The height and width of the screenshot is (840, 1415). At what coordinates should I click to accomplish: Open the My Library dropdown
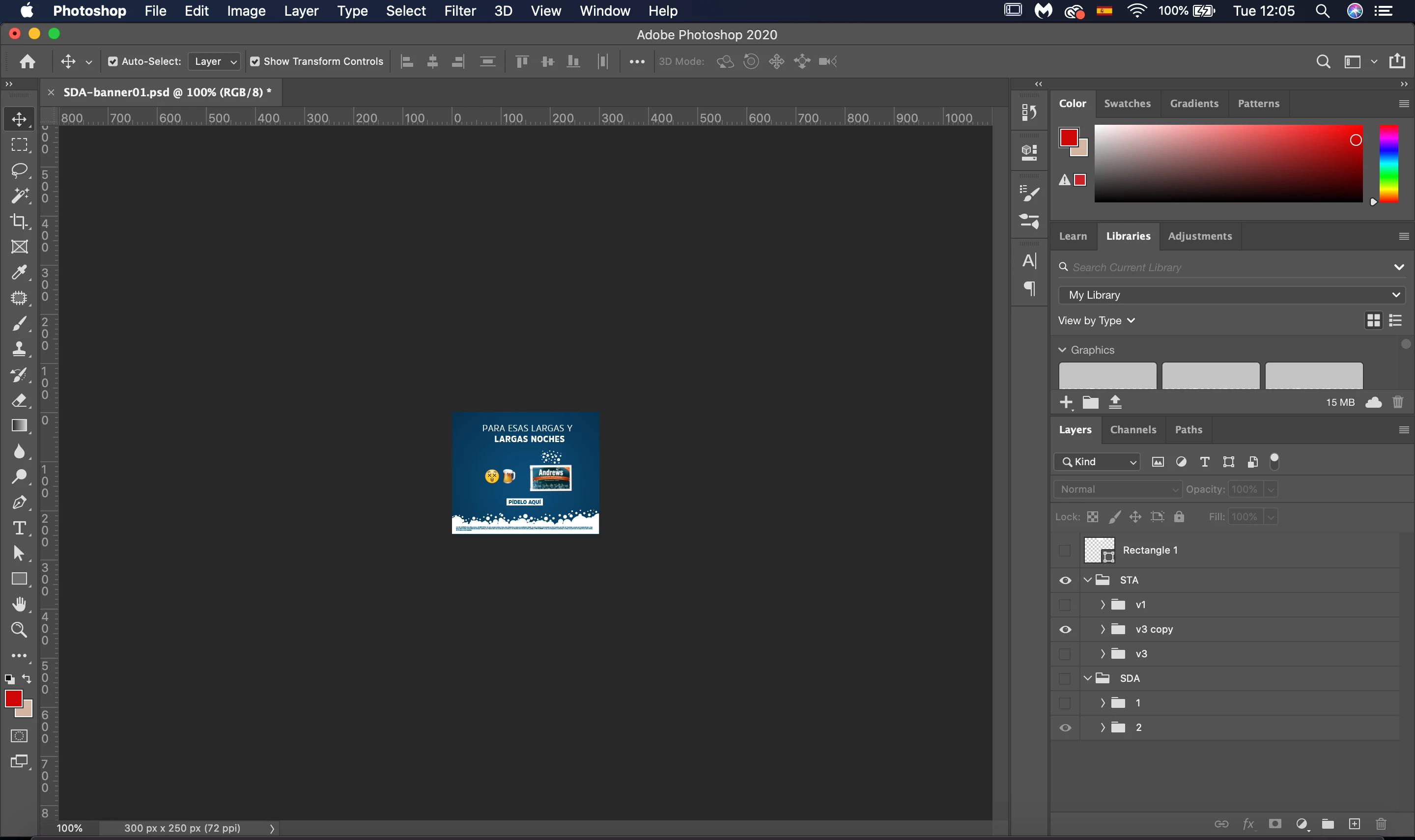1232,295
